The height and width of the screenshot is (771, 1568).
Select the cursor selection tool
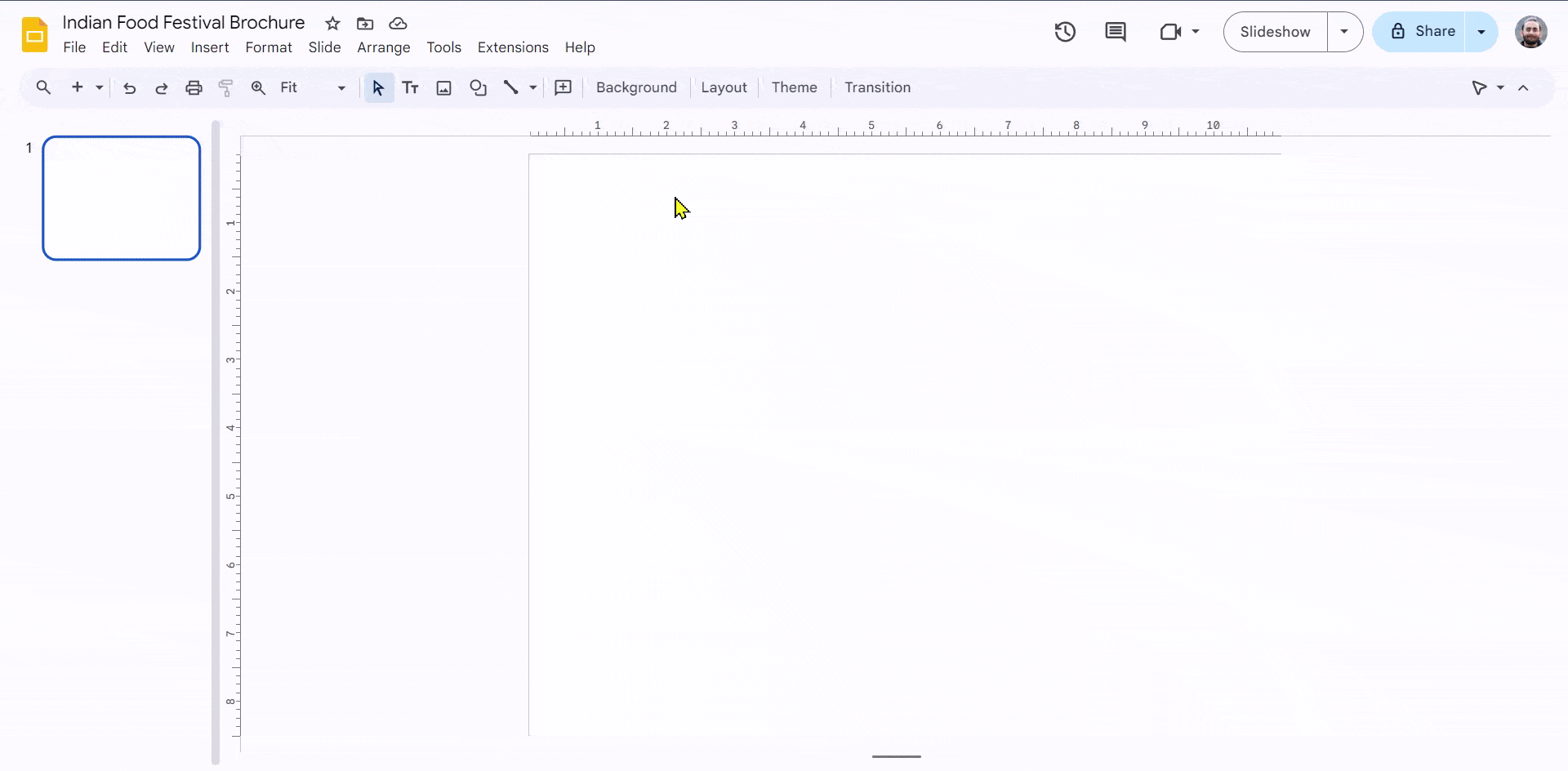376,87
